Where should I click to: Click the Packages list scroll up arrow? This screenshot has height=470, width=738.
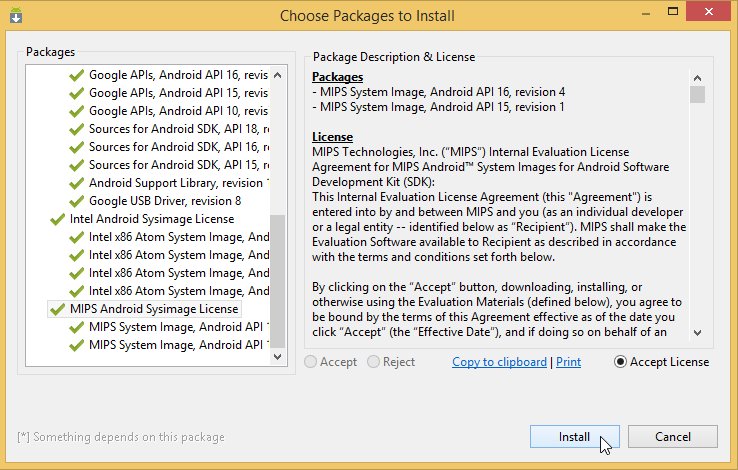pyautogui.click(x=278, y=75)
